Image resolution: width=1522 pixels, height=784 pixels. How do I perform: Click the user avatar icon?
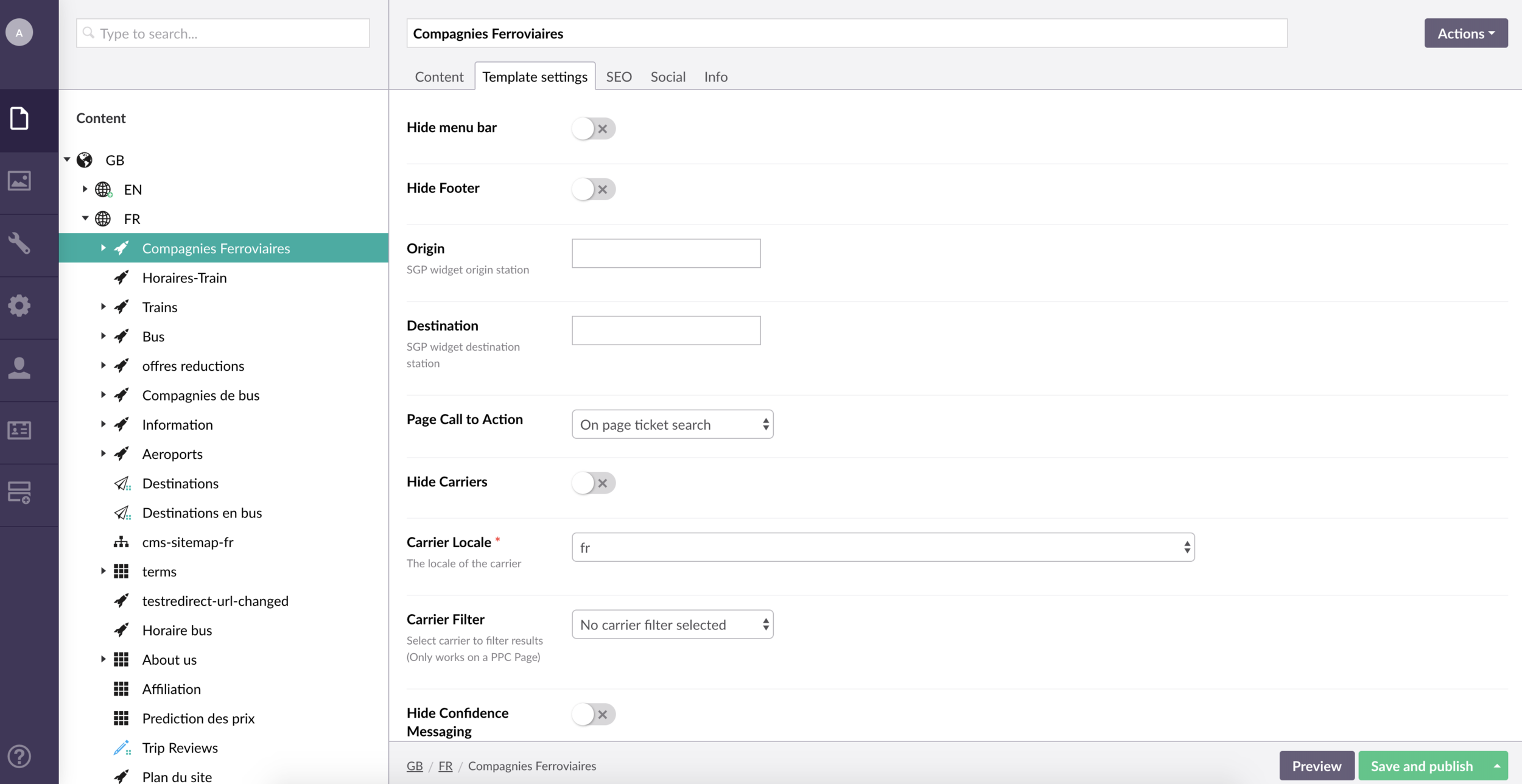coord(19,33)
